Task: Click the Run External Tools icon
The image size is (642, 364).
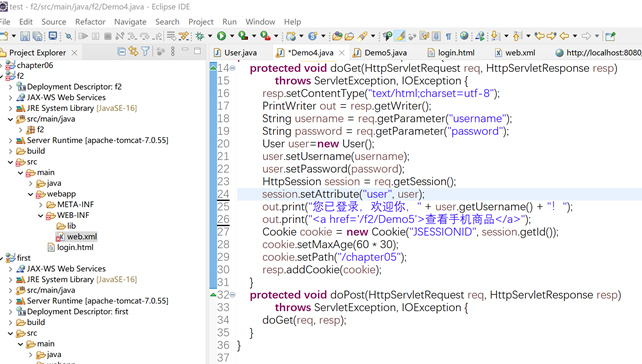Action: click(x=265, y=36)
